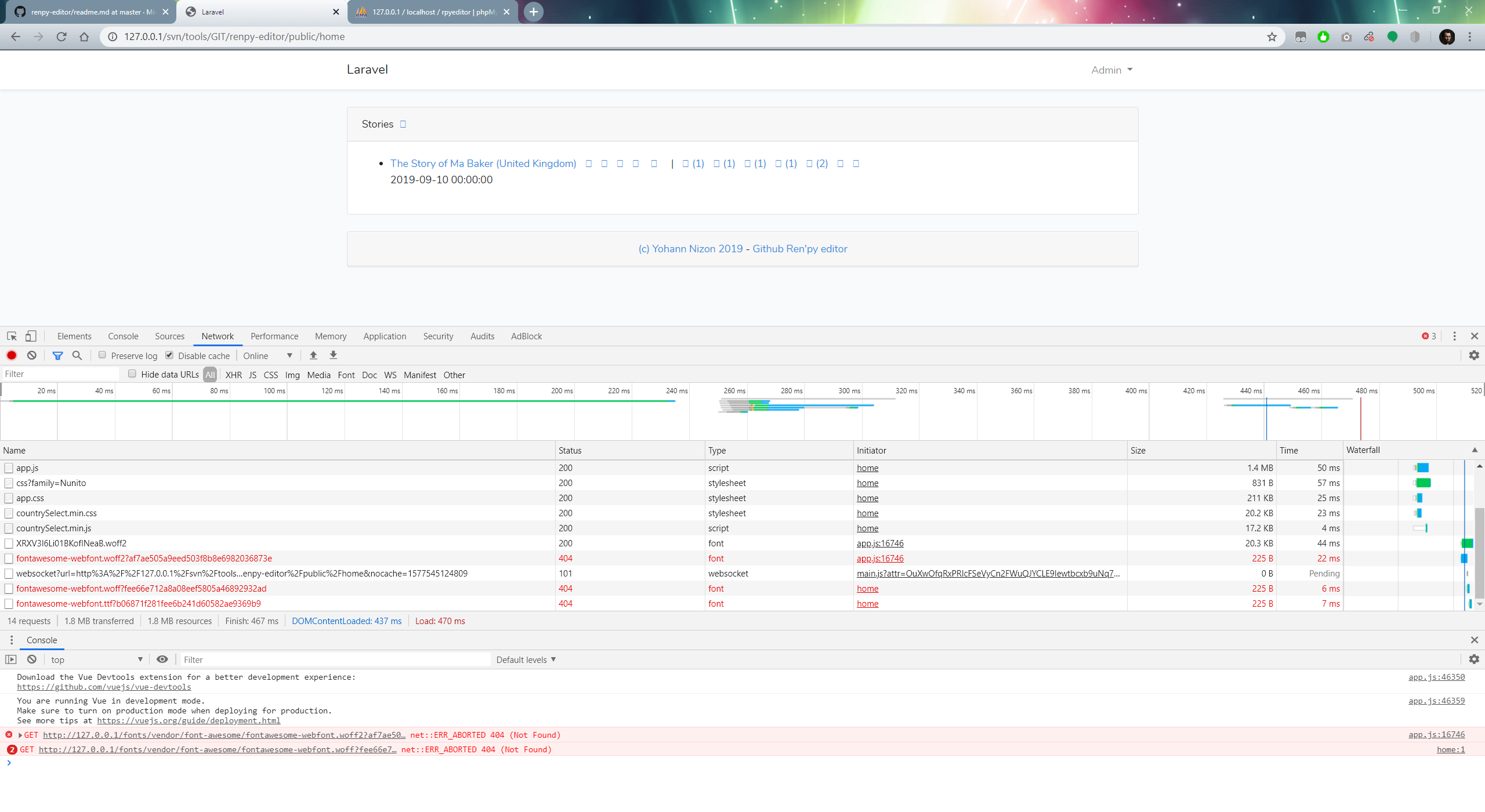Image resolution: width=1485 pixels, height=812 pixels.
Task: Clear the network log
Action: pos(32,356)
